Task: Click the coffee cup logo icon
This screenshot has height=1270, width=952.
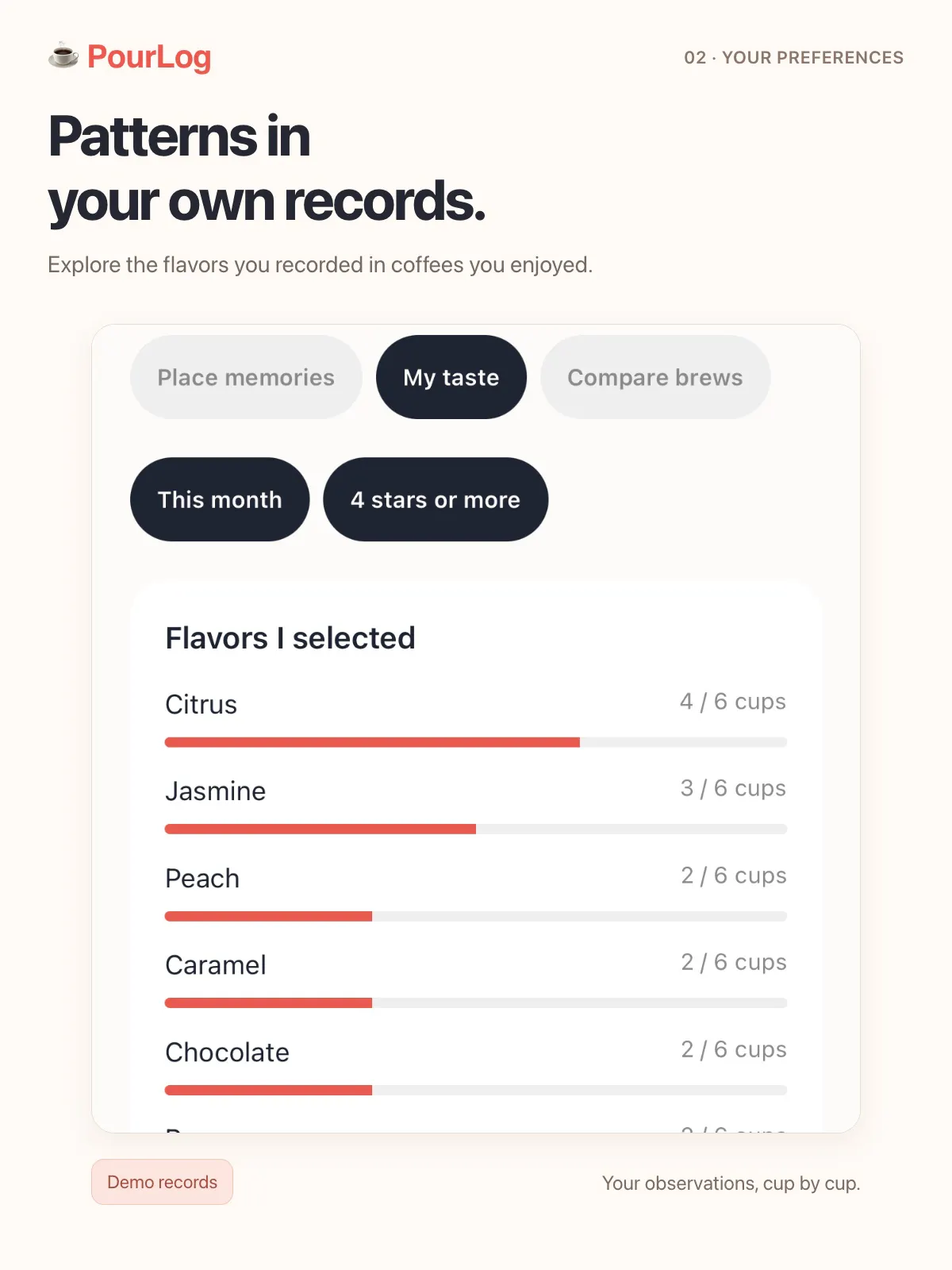Action: pos(63,56)
